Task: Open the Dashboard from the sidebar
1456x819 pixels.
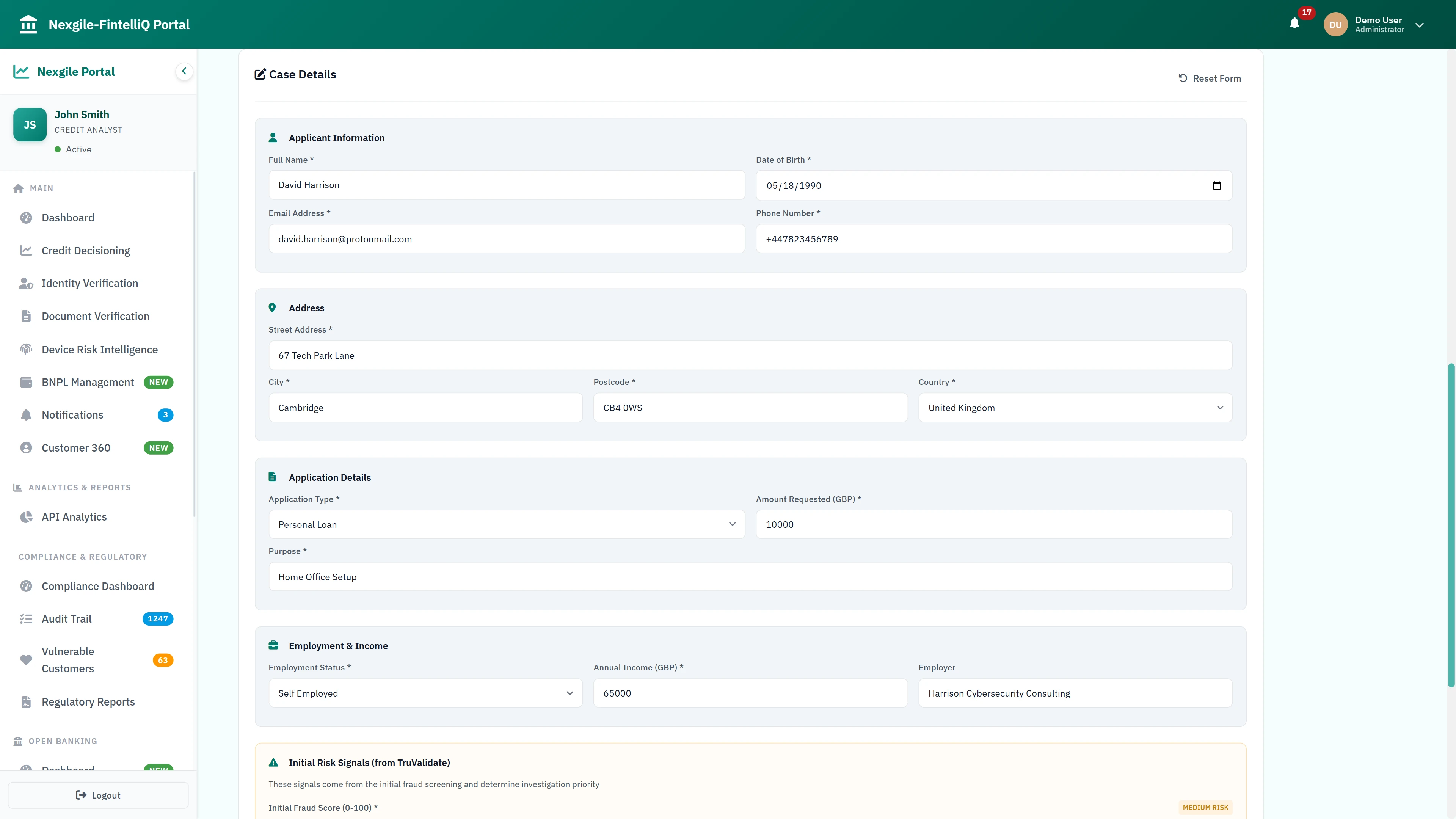Action: [x=68, y=218]
